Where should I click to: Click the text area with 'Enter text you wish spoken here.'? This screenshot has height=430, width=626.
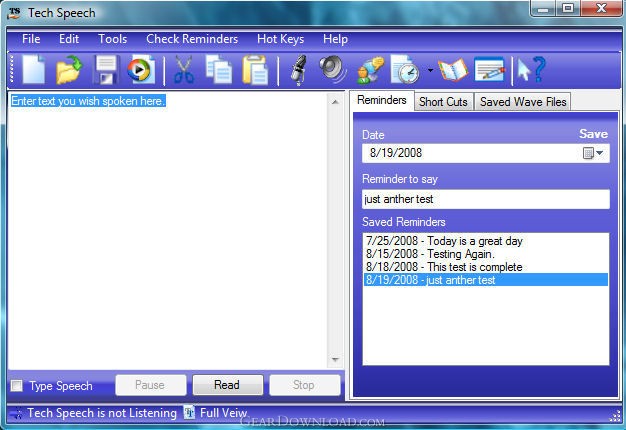168,230
